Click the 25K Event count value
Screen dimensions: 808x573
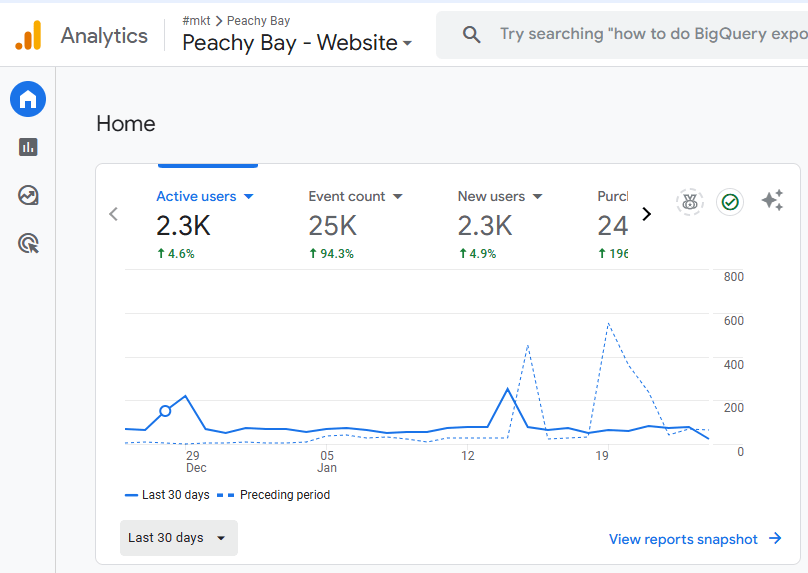[x=332, y=226]
